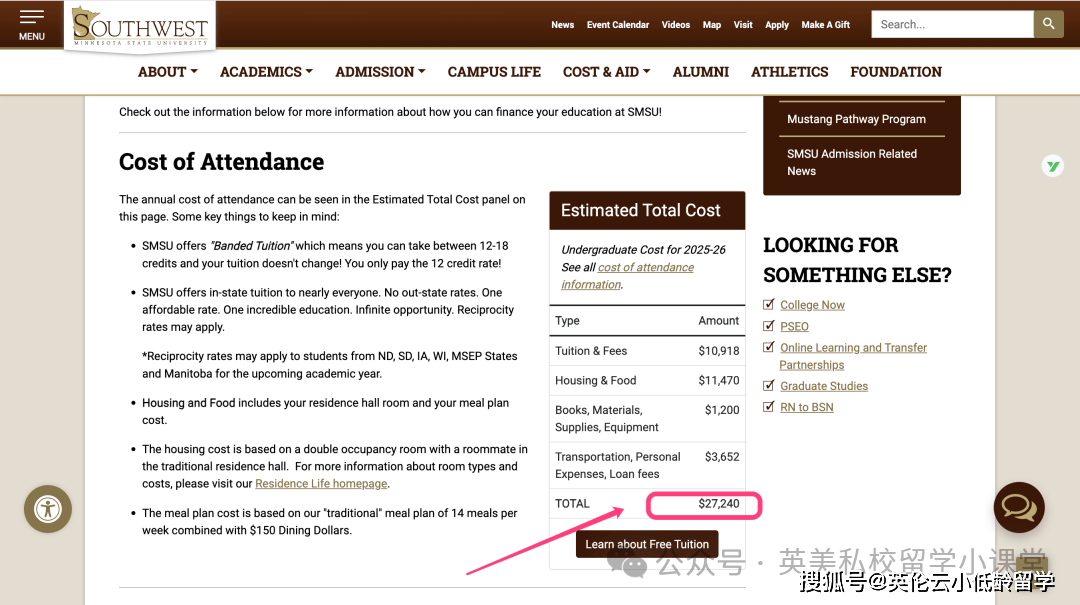Open the ATHLETICS menu item

(x=789, y=72)
